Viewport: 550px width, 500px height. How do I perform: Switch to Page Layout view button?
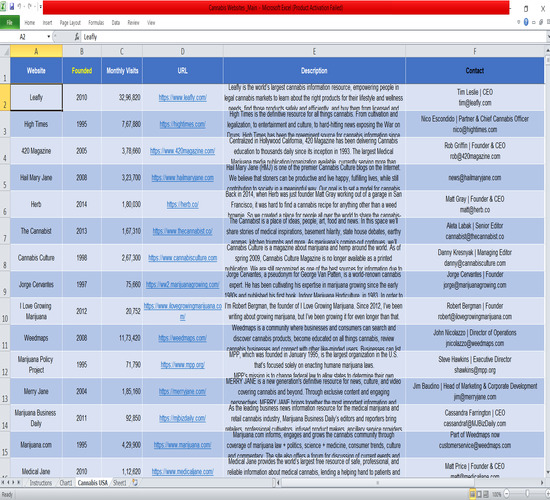click(x=479, y=494)
